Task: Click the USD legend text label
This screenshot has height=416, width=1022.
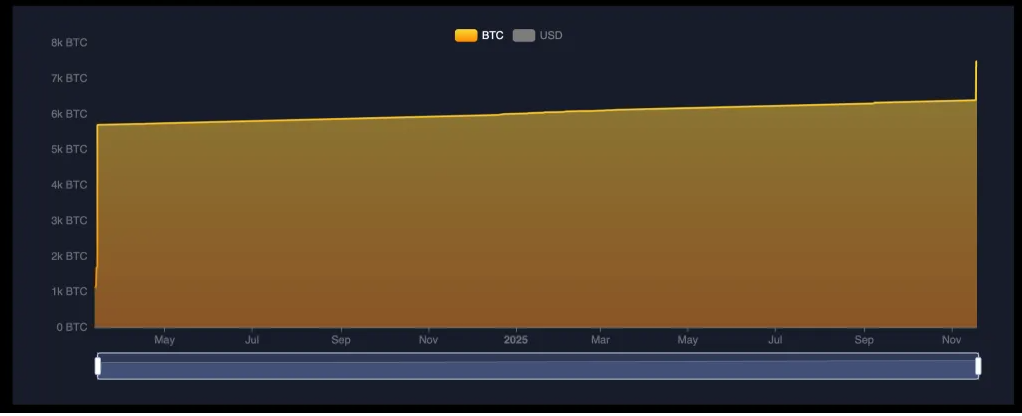Action: pyautogui.click(x=551, y=36)
